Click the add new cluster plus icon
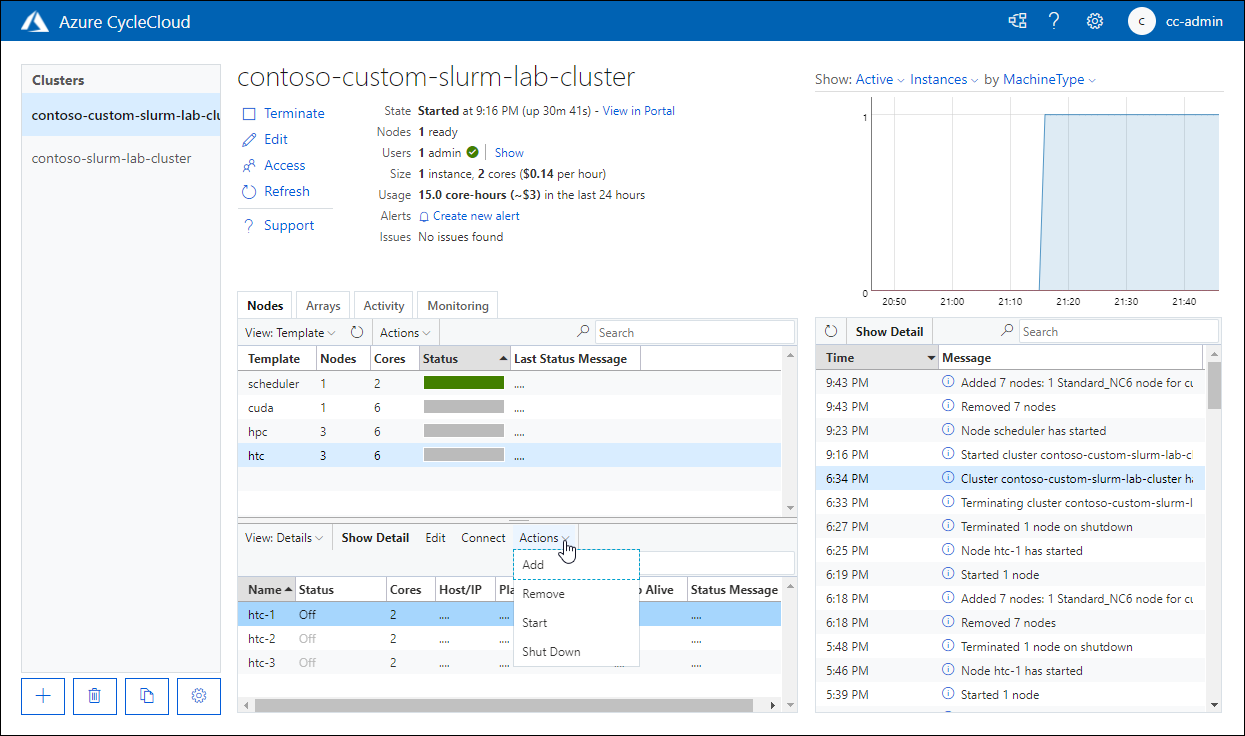Image resolution: width=1245 pixels, height=736 pixels. point(42,696)
